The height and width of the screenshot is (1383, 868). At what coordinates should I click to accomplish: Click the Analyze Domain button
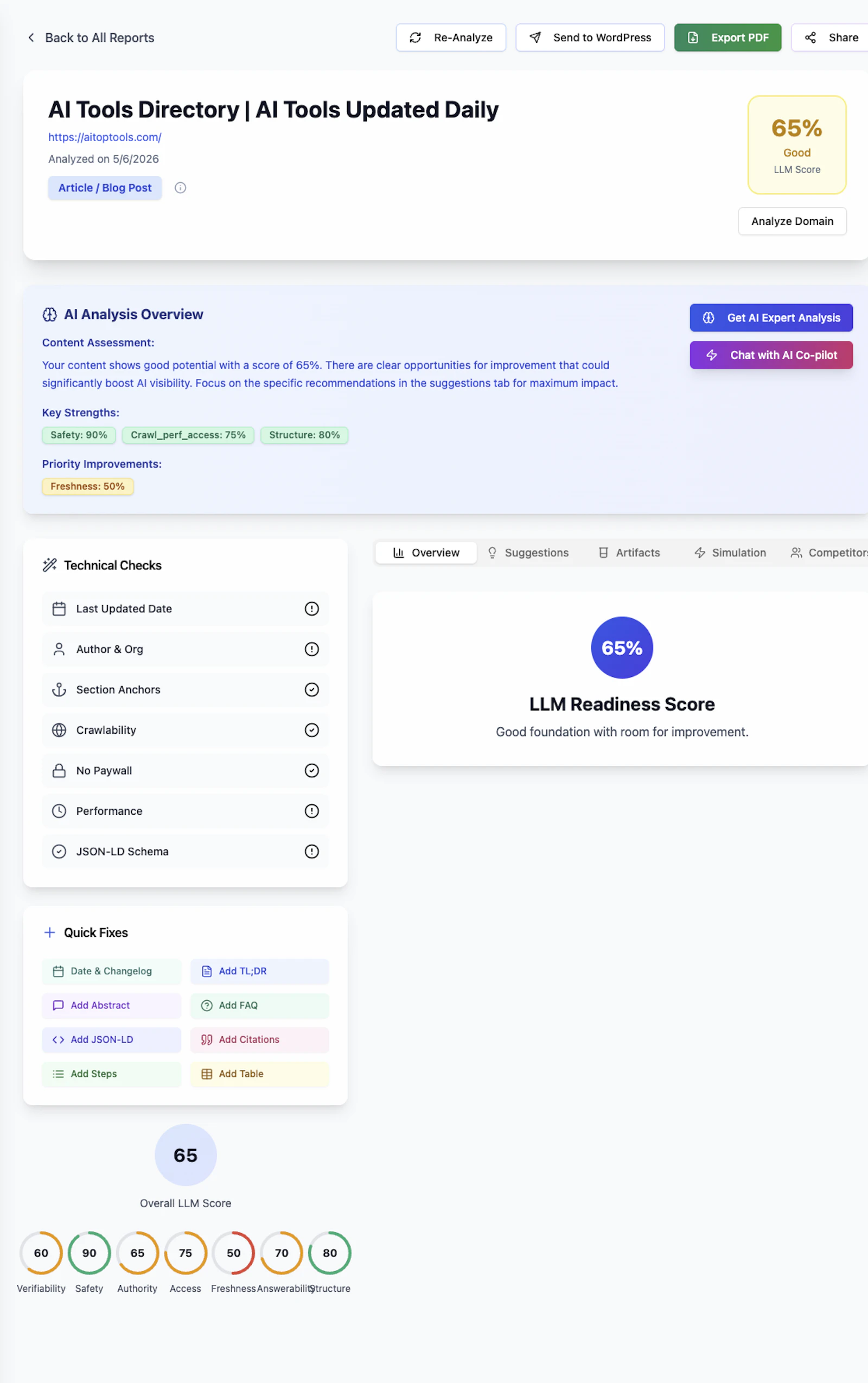coord(792,221)
